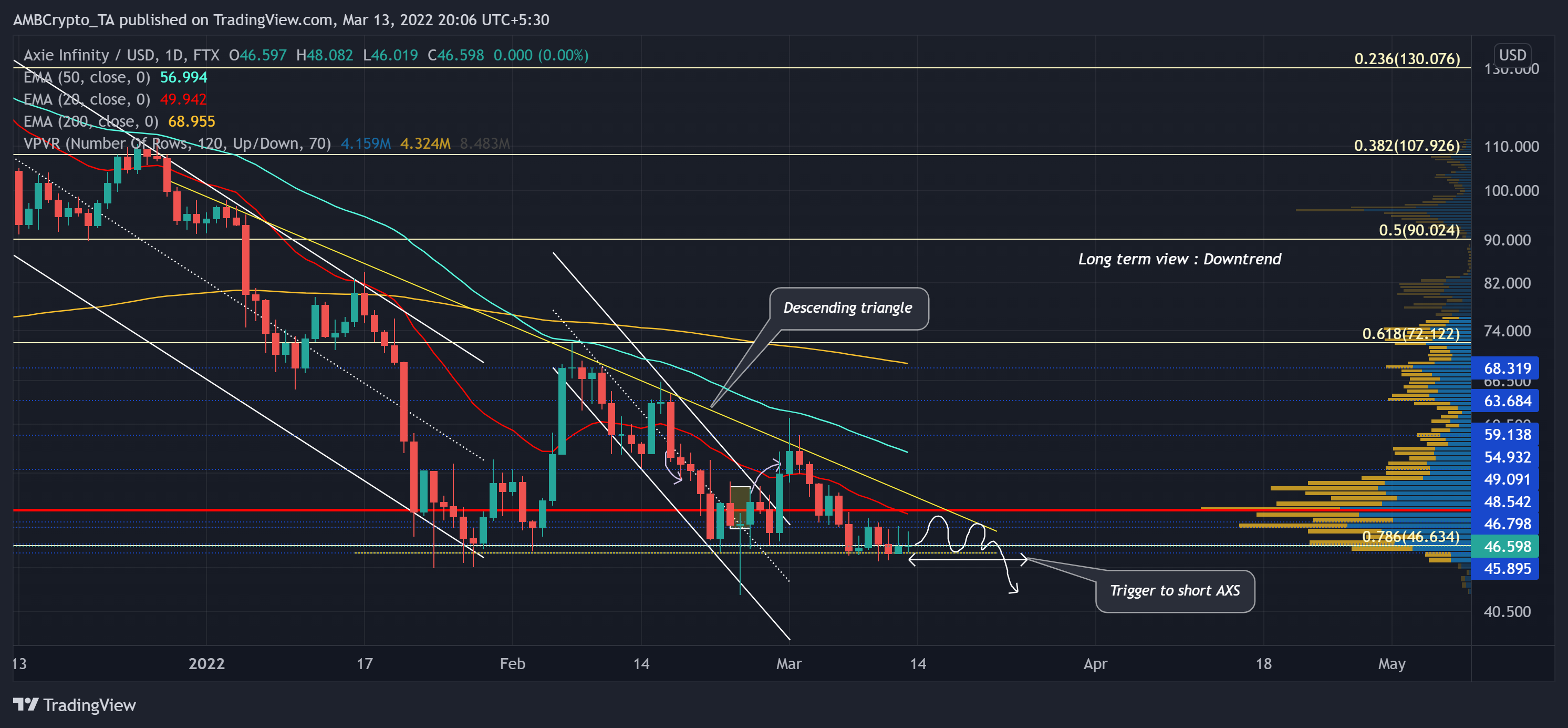The image size is (1568, 728).
Task: Click the Apr date label on time axis
Action: [x=1096, y=663]
